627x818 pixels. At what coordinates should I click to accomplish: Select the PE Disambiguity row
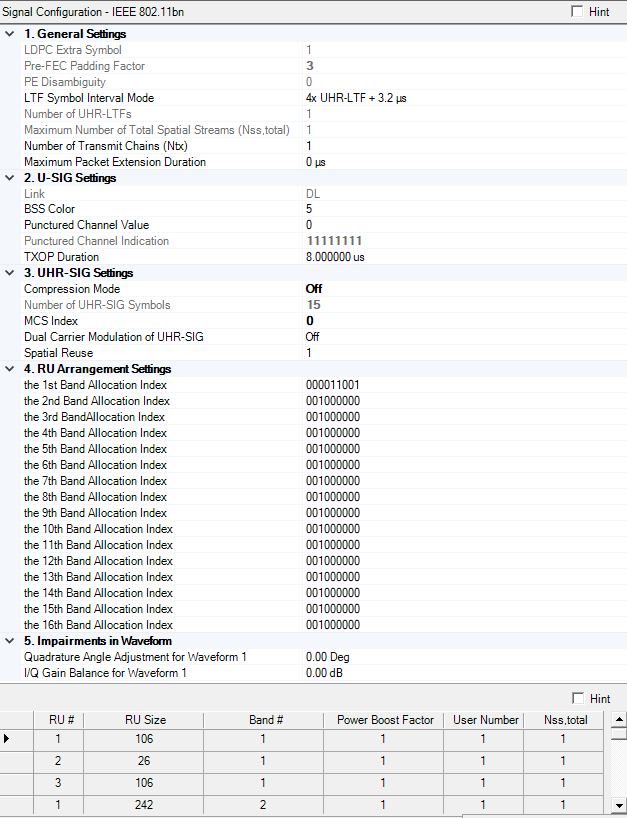[324, 82]
